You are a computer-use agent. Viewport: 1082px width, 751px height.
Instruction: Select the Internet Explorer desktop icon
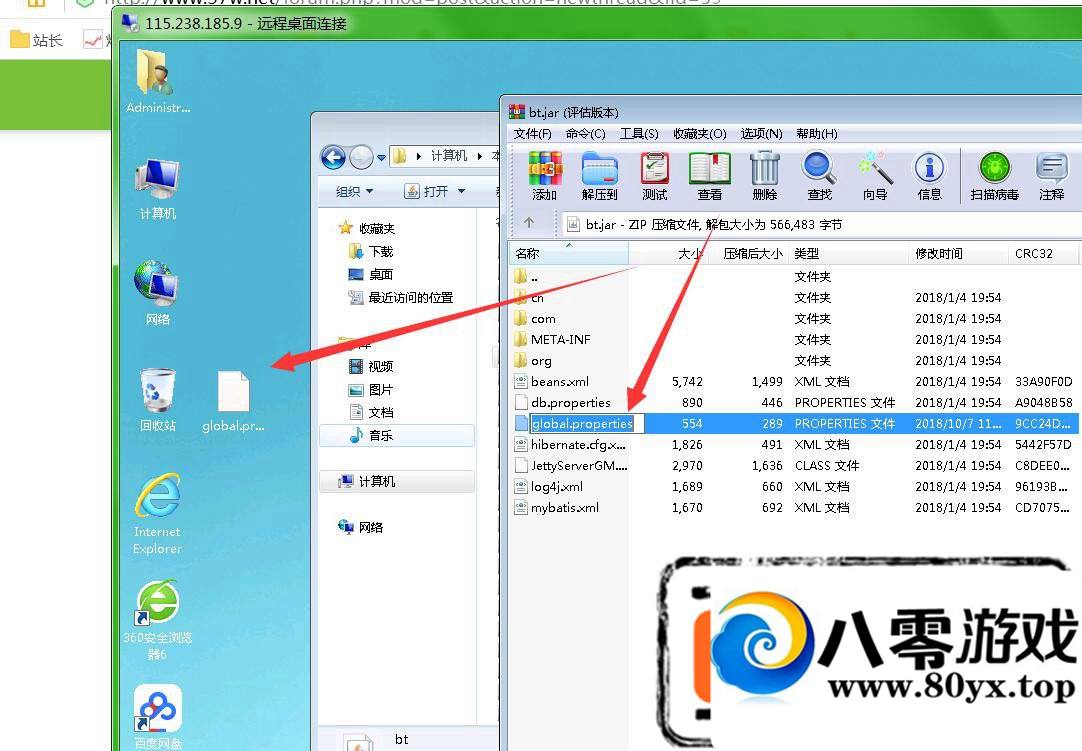point(157,514)
